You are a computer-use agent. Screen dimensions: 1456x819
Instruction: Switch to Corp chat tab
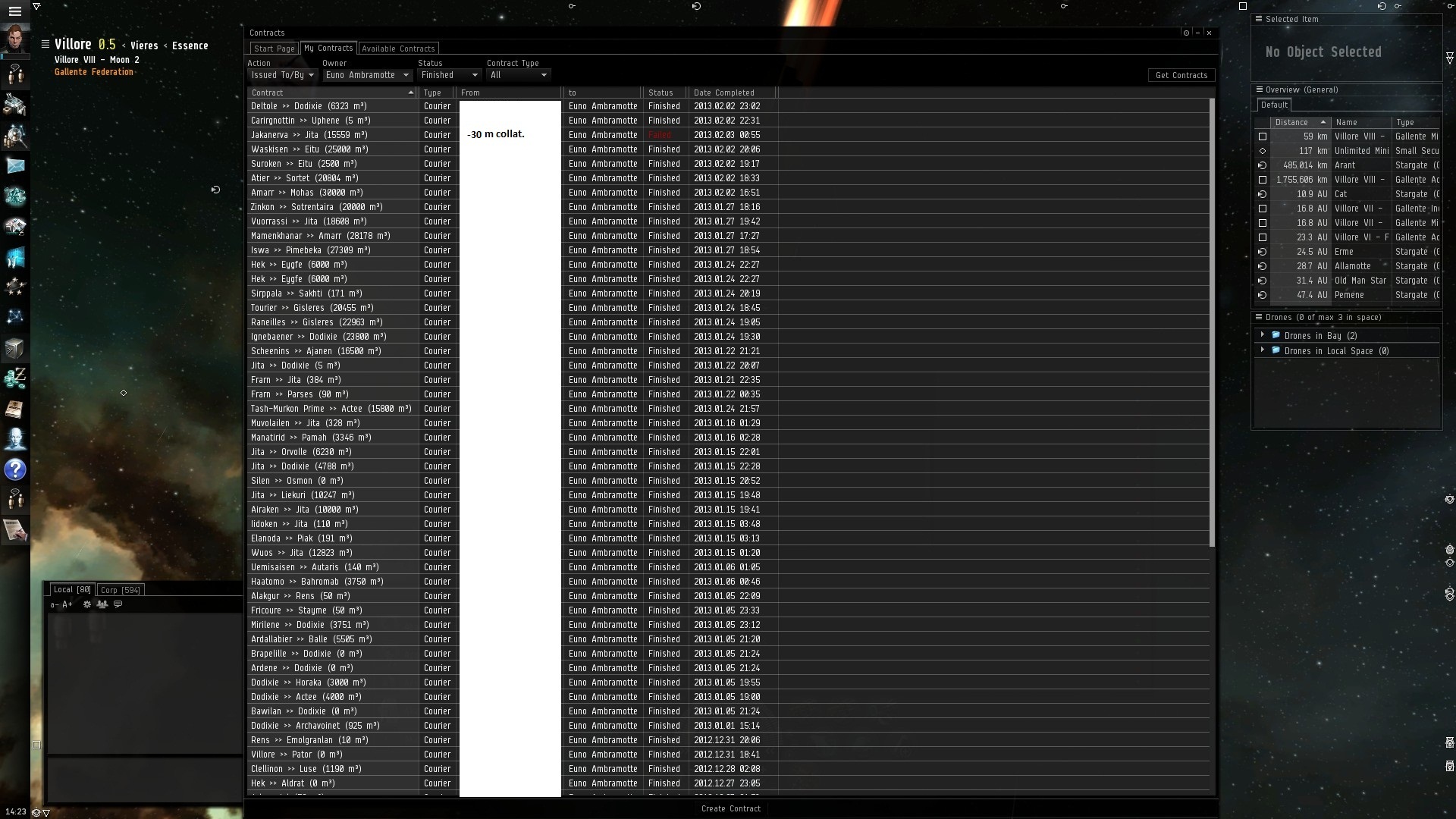click(x=121, y=590)
